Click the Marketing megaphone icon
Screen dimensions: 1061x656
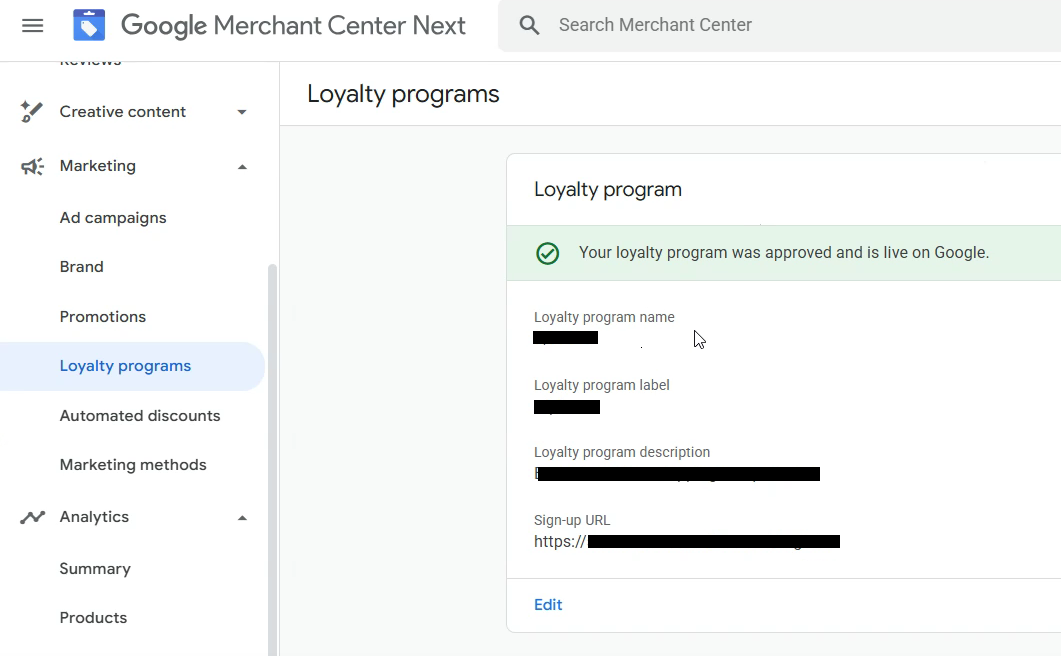31,166
